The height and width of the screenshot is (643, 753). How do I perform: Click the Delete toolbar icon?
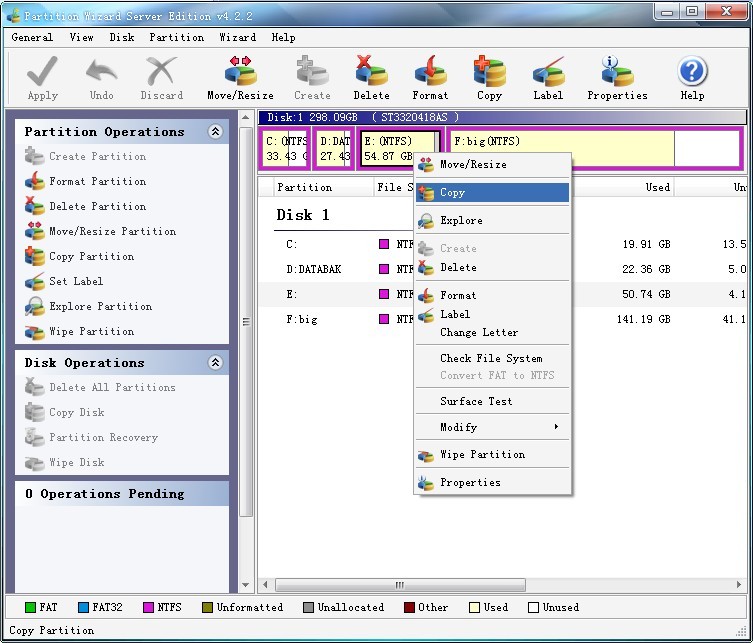coord(371,78)
